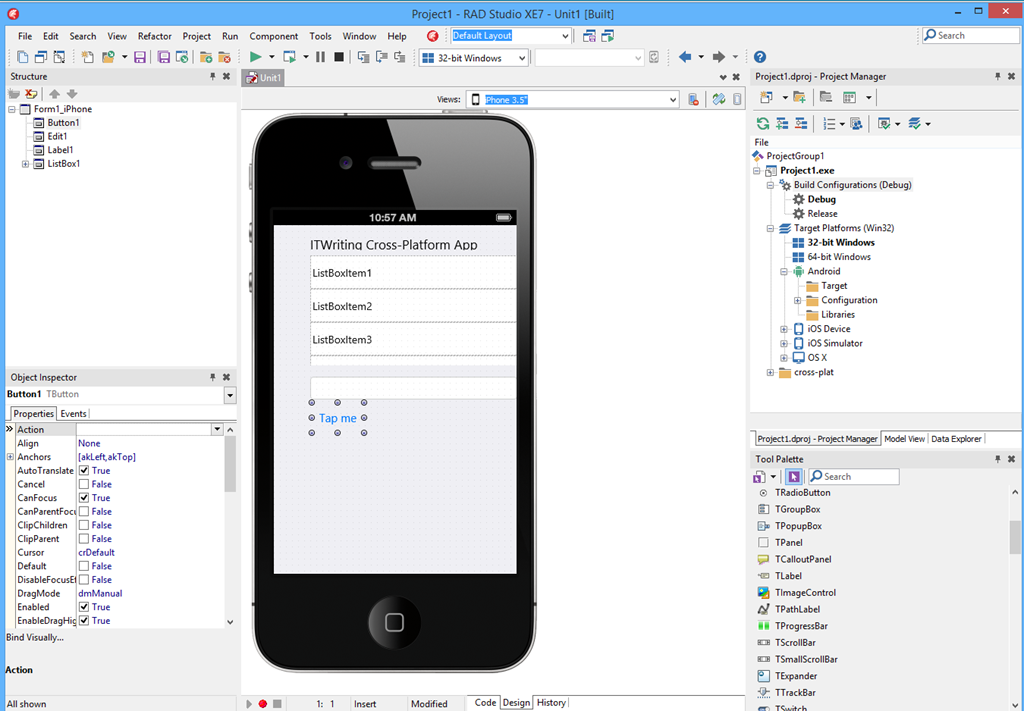Click the green Run button in toolbar
Viewport: 1024px width, 711px height.
pos(256,57)
